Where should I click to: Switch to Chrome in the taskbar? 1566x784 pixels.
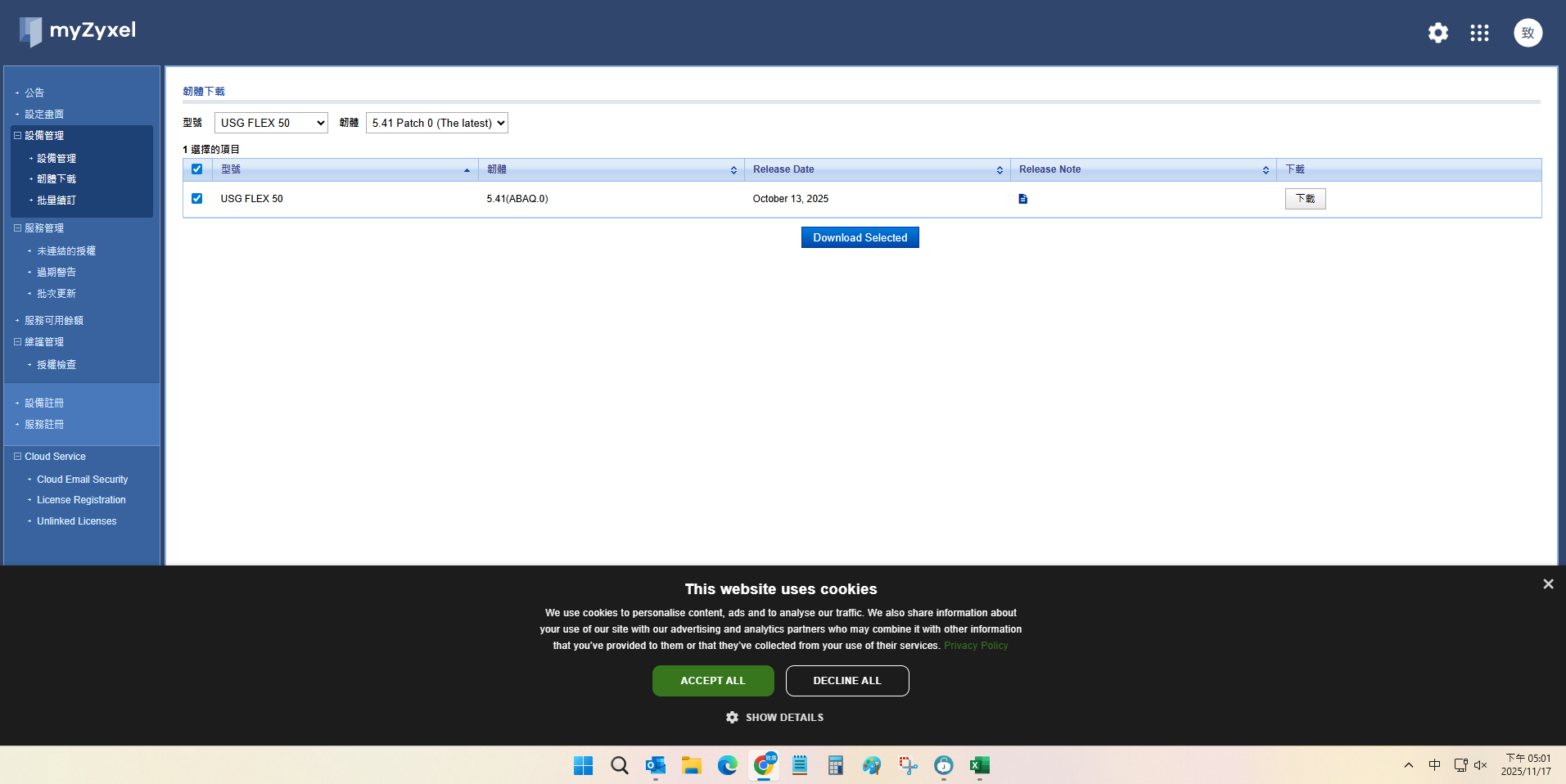pos(764,765)
